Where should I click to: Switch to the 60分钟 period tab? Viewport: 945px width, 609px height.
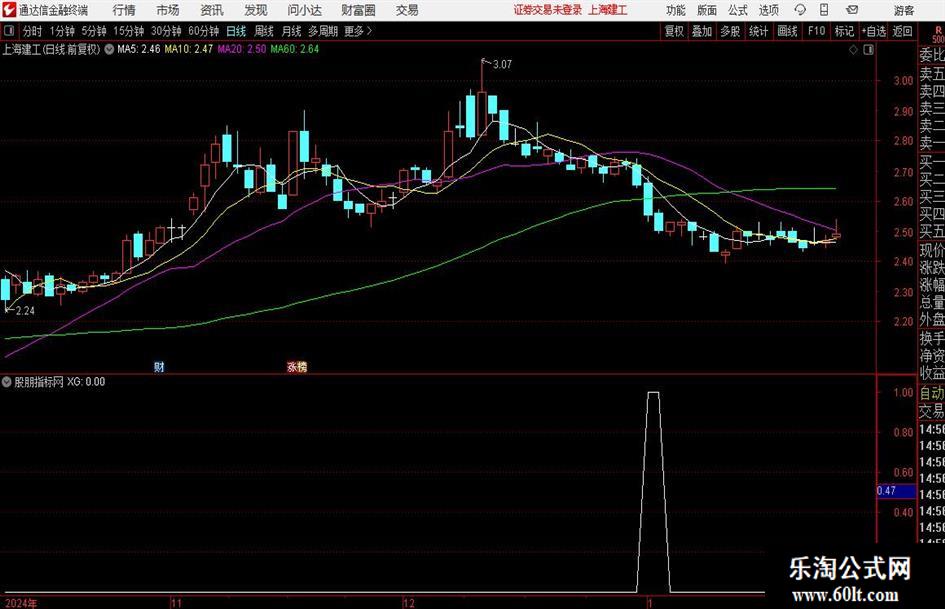[204, 31]
